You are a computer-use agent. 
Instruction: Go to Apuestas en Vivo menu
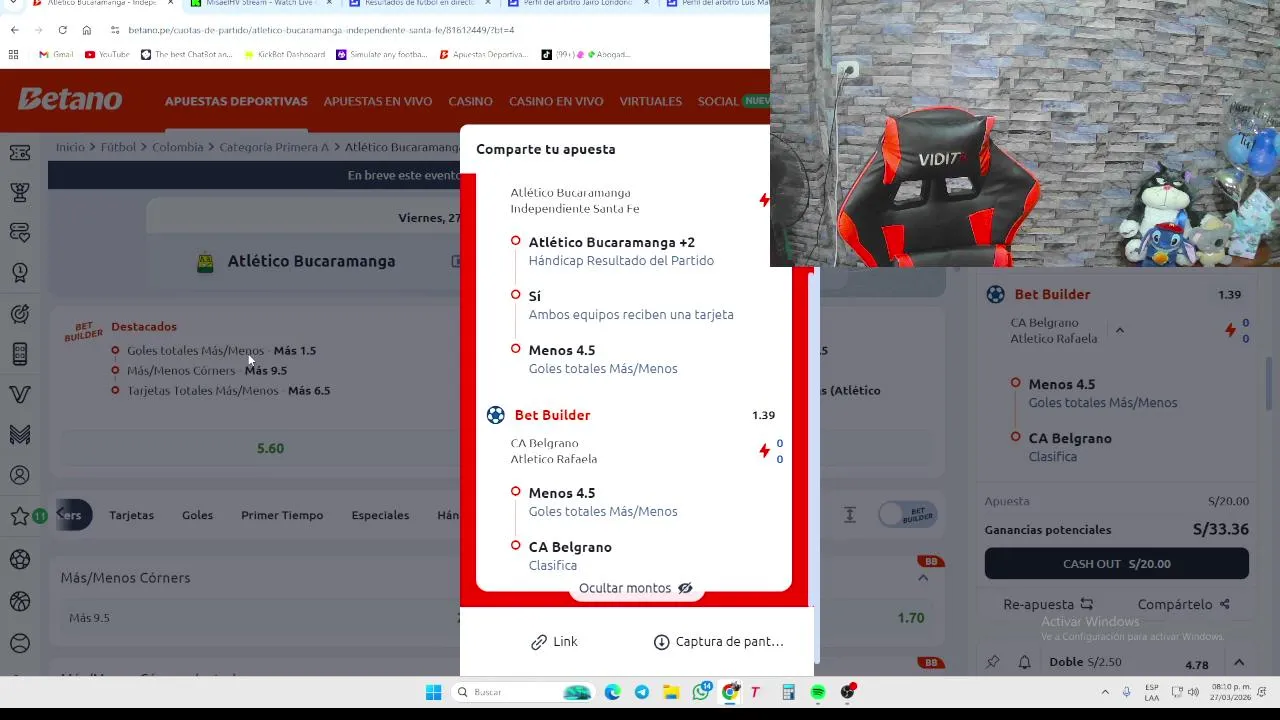click(x=378, y=101)
